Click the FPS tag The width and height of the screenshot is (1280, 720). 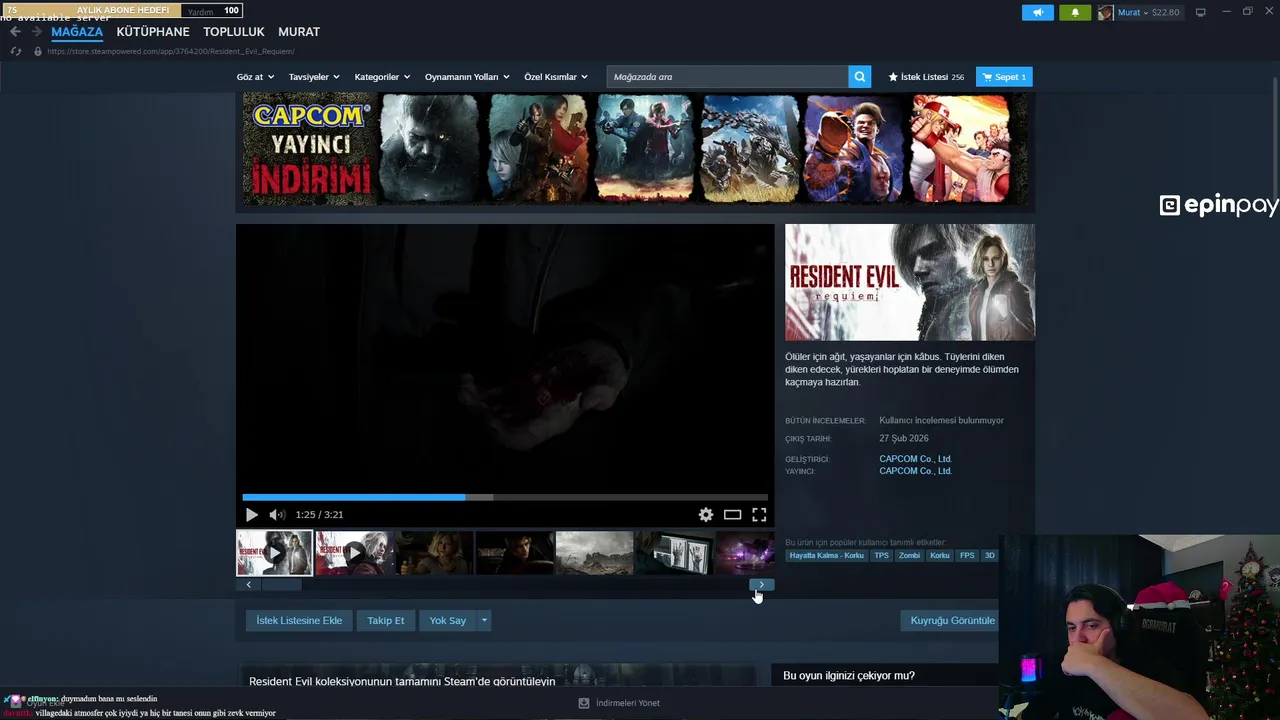pos(967,556)
